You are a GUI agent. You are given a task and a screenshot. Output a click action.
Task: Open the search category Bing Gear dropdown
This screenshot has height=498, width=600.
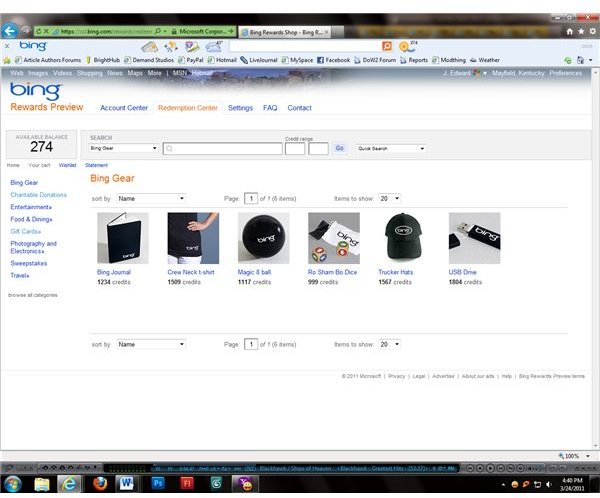[123, 148]
